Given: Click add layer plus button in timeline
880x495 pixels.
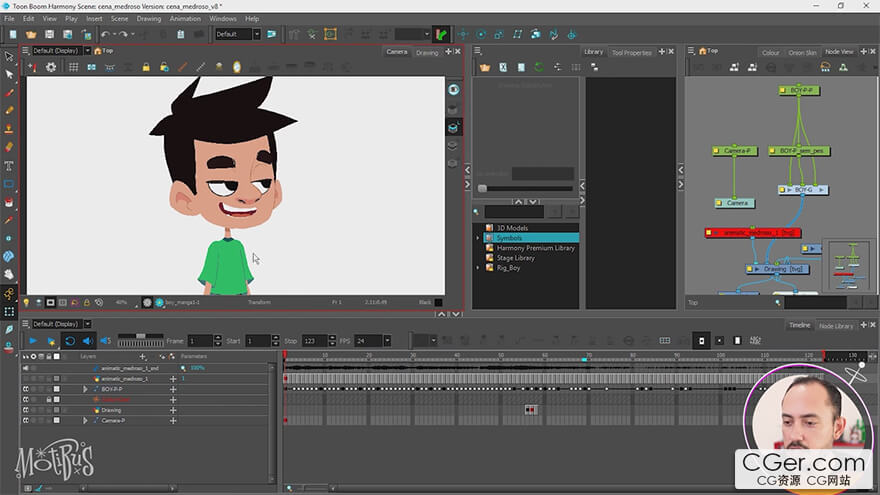Looking at the screenshot, I should coord(143,356).
